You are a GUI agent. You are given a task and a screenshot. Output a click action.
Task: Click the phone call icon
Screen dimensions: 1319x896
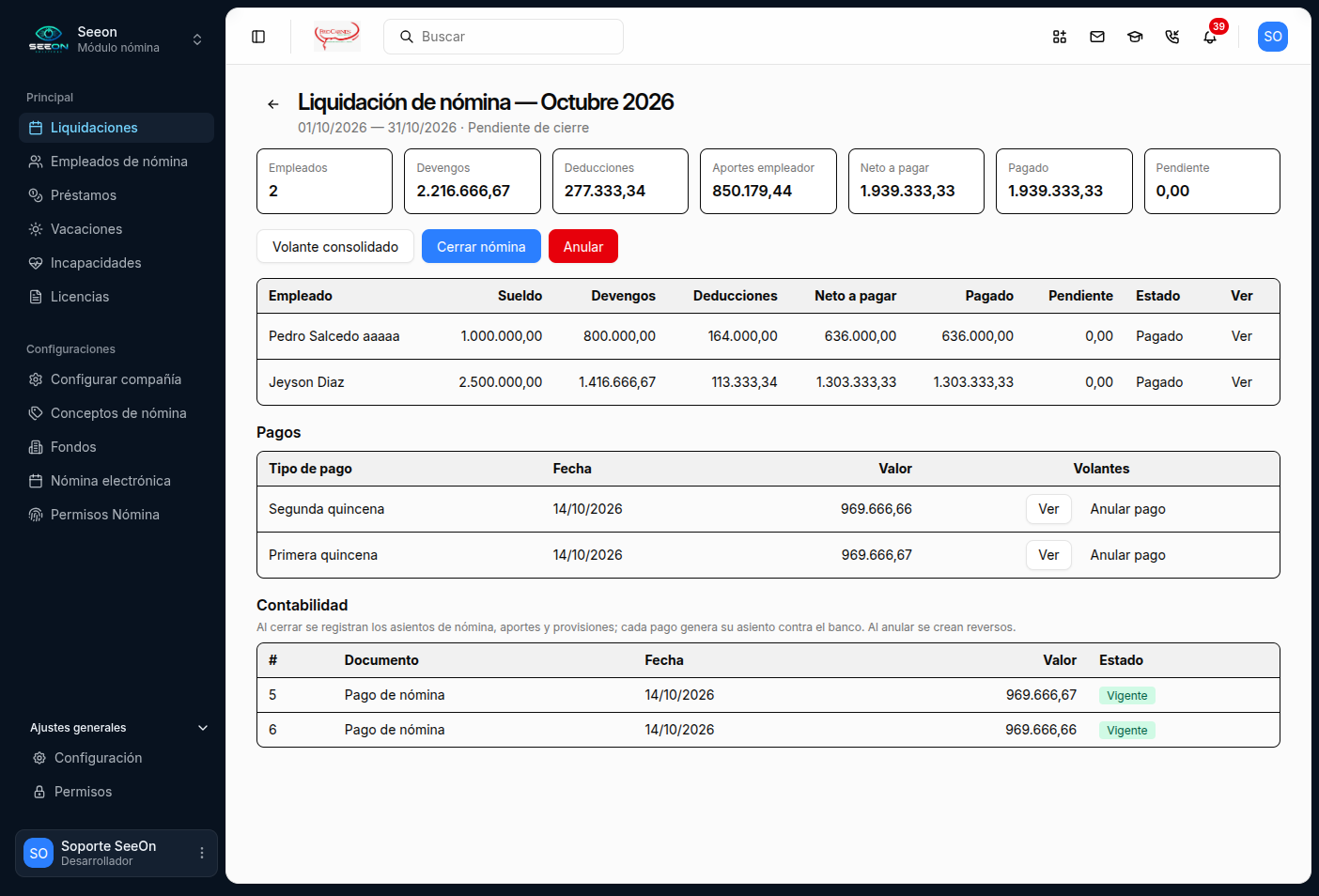(x=1172, y=37)
